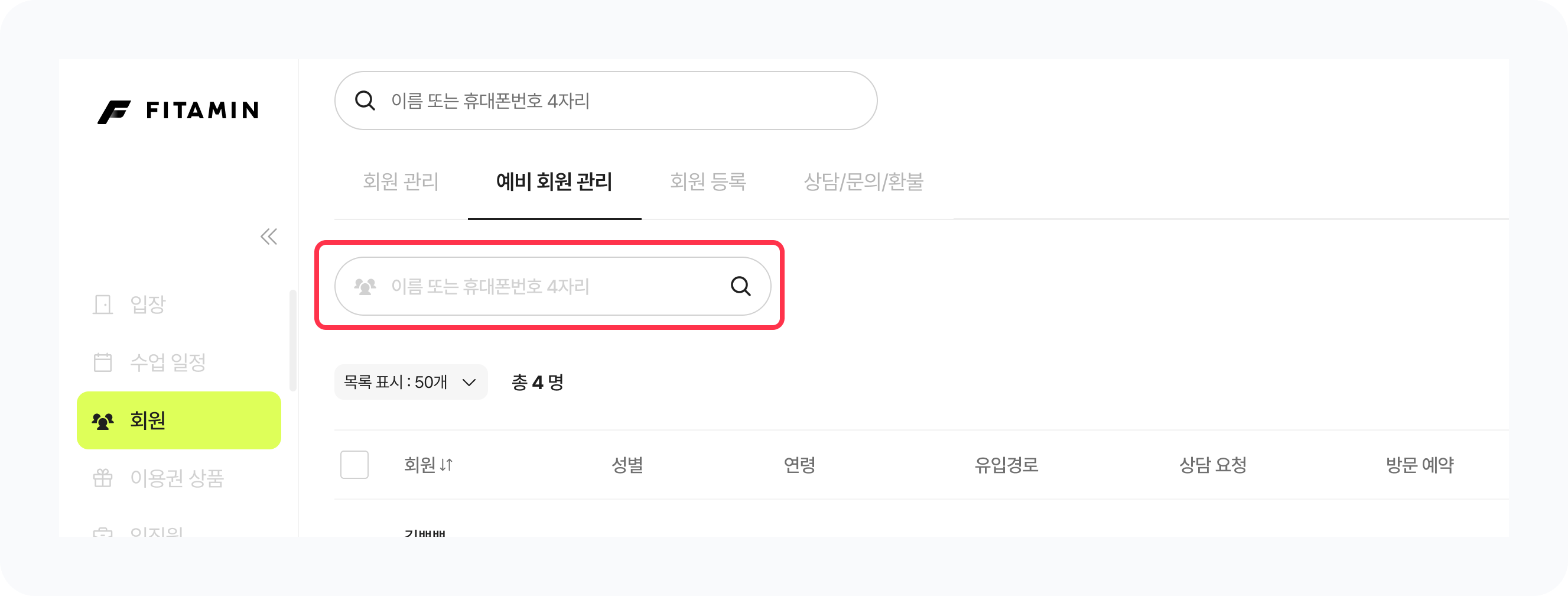Click the search icon in prospect member search
Image resolution: width=1568 pixels, height=596 pixels.
pos(740,286)
